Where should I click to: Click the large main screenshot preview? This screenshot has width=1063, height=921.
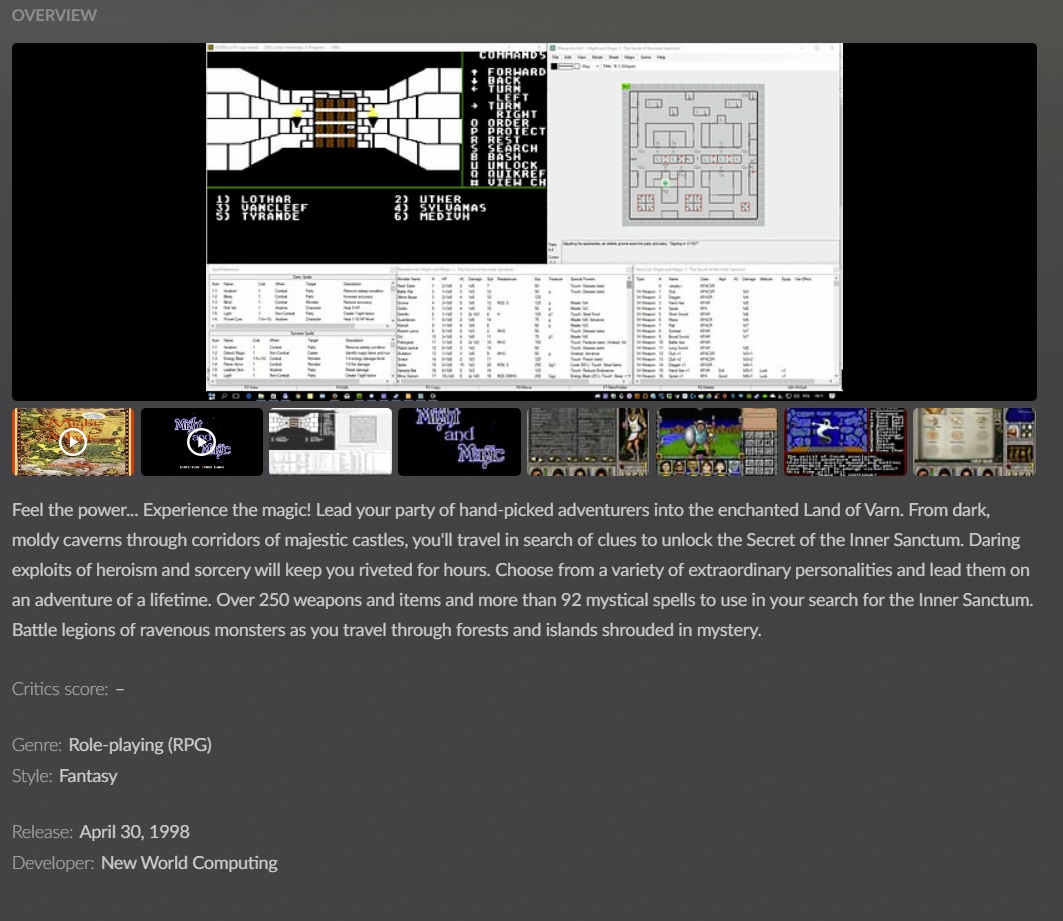click(524, 222)
